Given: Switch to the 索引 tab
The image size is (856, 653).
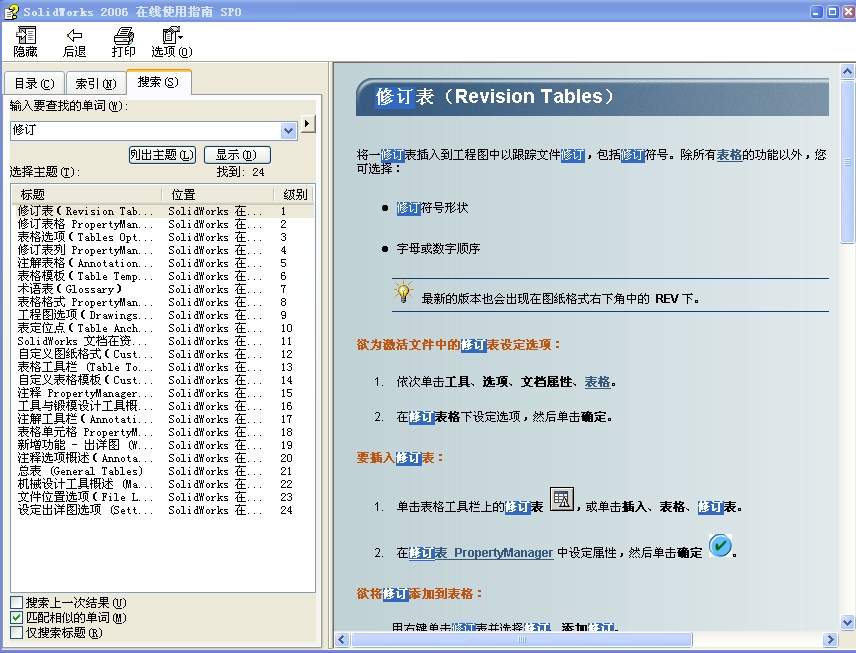Looking at the screenshot, I should tap(97, 83).
